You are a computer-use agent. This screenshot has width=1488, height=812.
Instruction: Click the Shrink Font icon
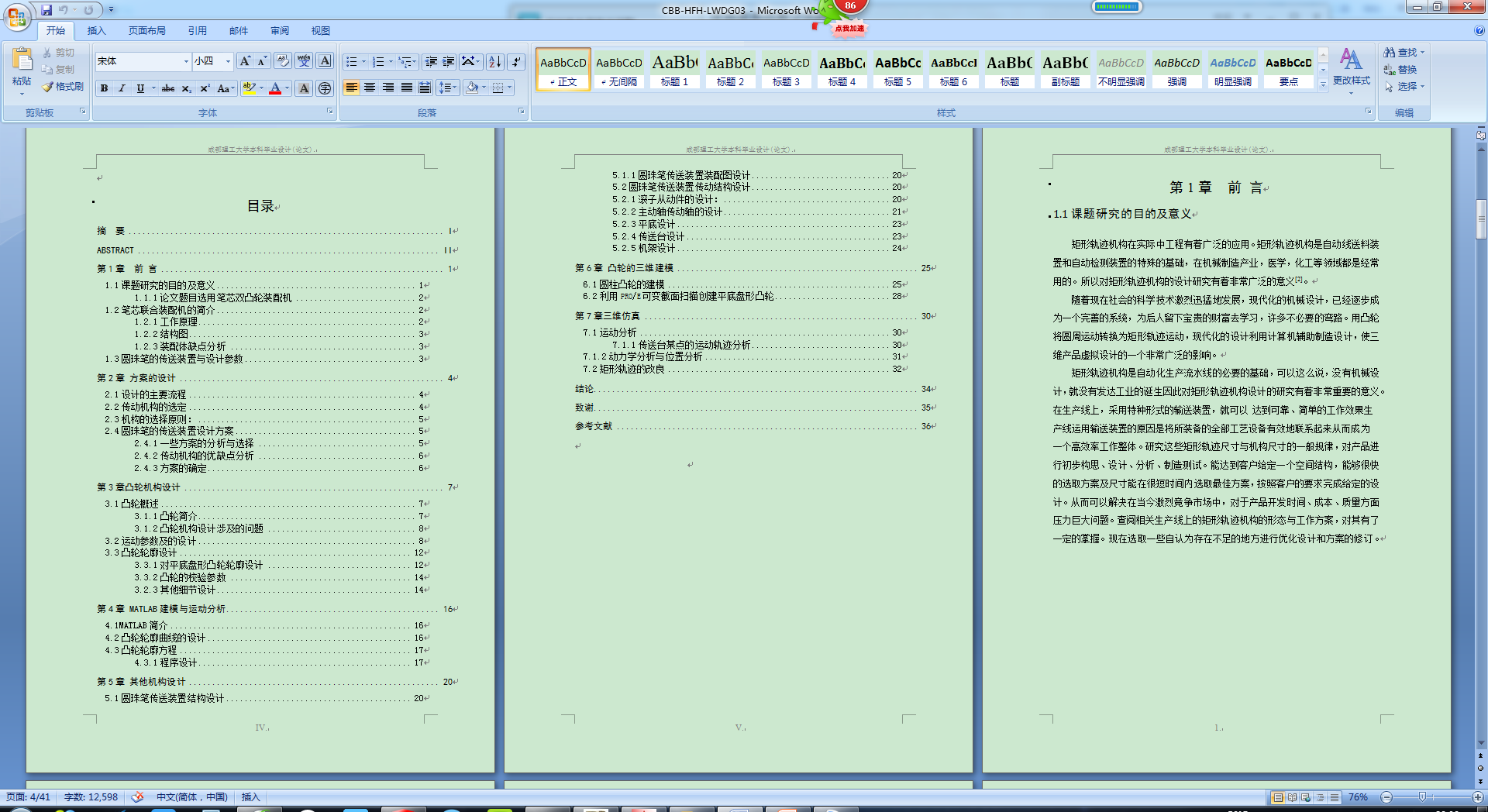pos(263,61)
